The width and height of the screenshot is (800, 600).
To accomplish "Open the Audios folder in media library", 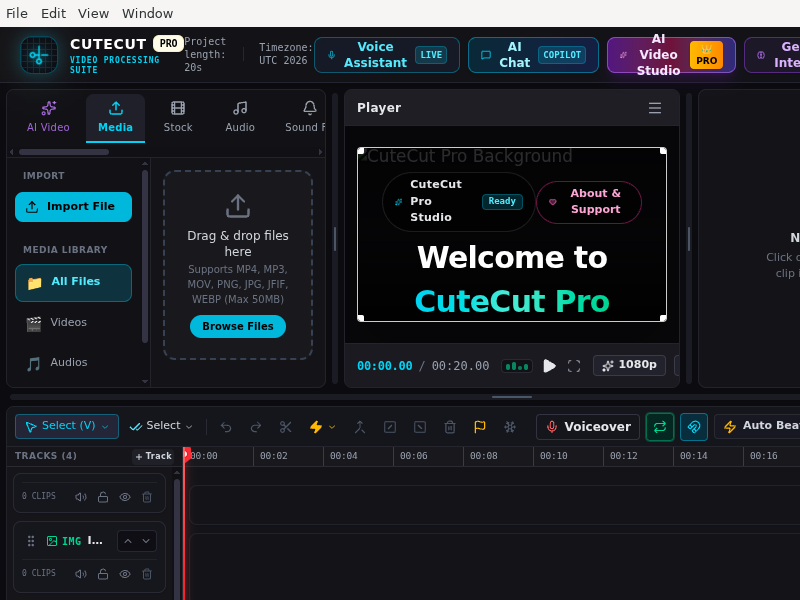I will 73,363.
